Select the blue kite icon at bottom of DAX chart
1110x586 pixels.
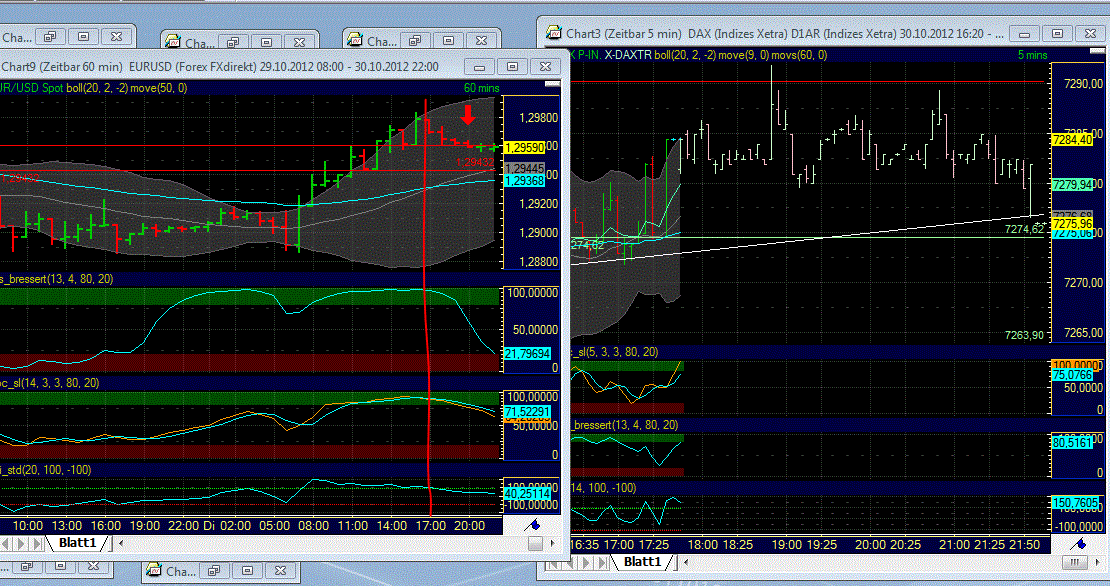[x=1080, y=544]
